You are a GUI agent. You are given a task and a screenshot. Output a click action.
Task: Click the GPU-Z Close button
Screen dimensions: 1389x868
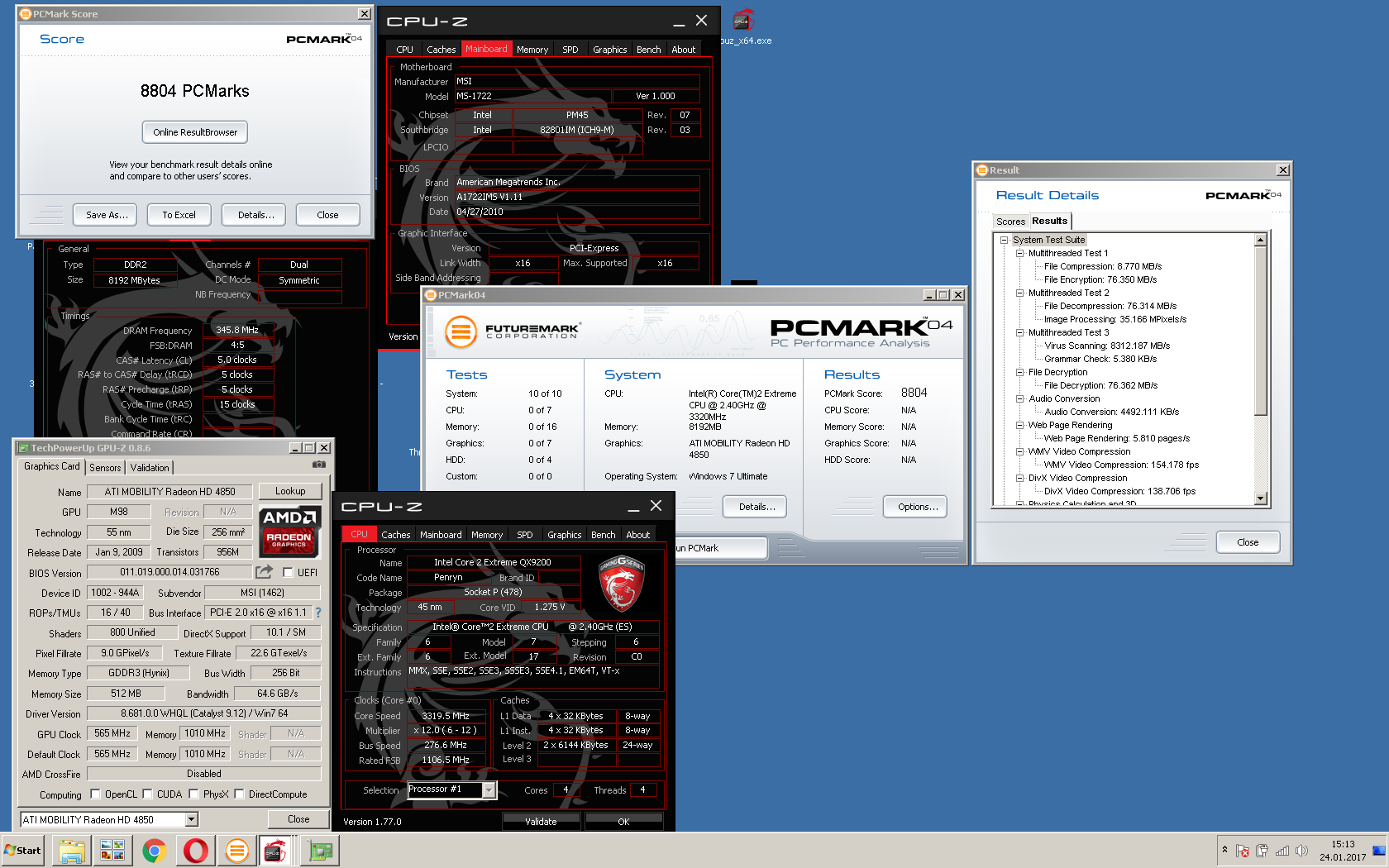point(298,819)
